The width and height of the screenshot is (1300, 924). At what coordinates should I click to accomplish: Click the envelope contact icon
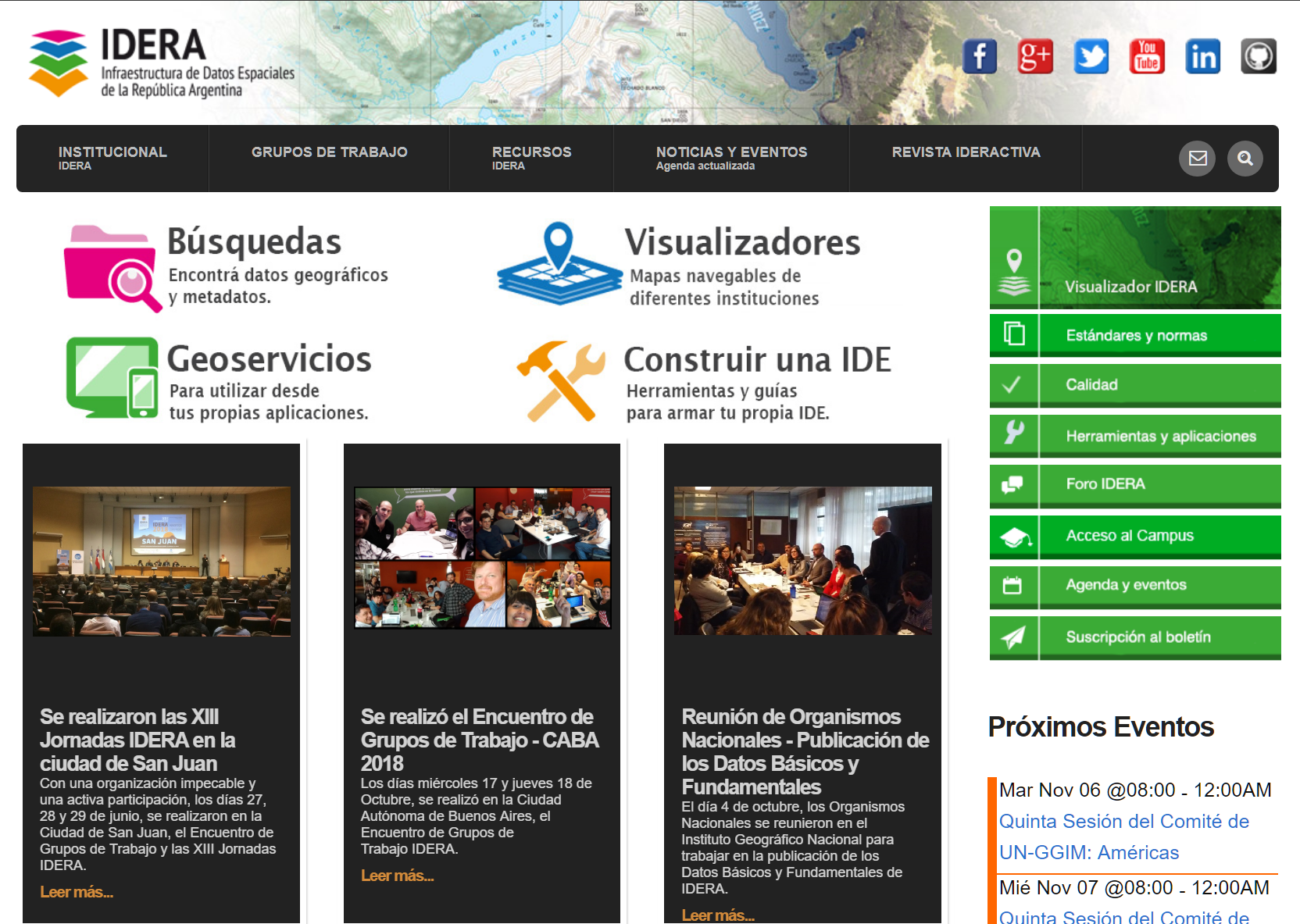[1198, 159]
